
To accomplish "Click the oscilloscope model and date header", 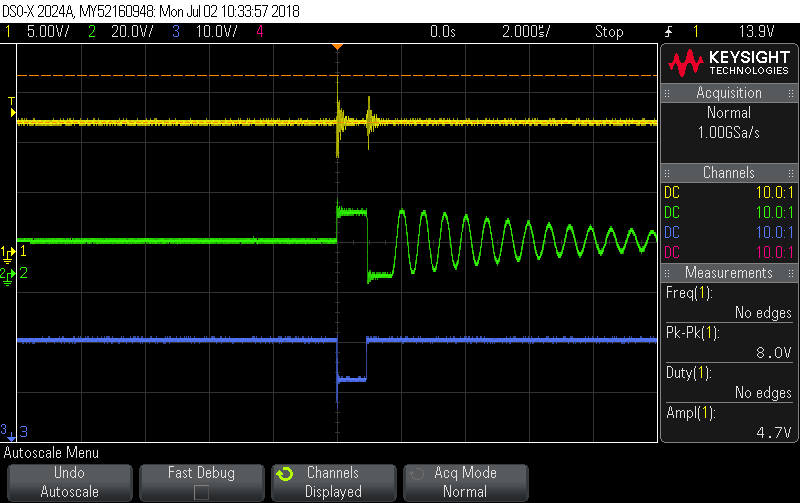I will [151, 11].
